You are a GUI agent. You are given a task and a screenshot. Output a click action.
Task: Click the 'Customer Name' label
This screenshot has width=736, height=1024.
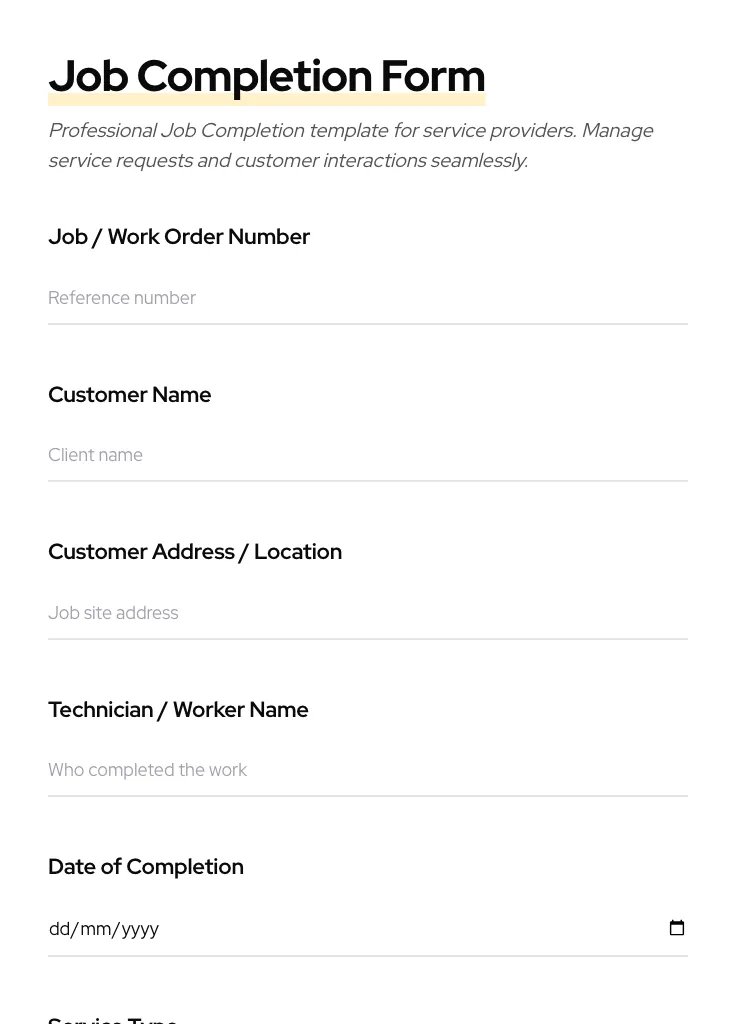129,395
